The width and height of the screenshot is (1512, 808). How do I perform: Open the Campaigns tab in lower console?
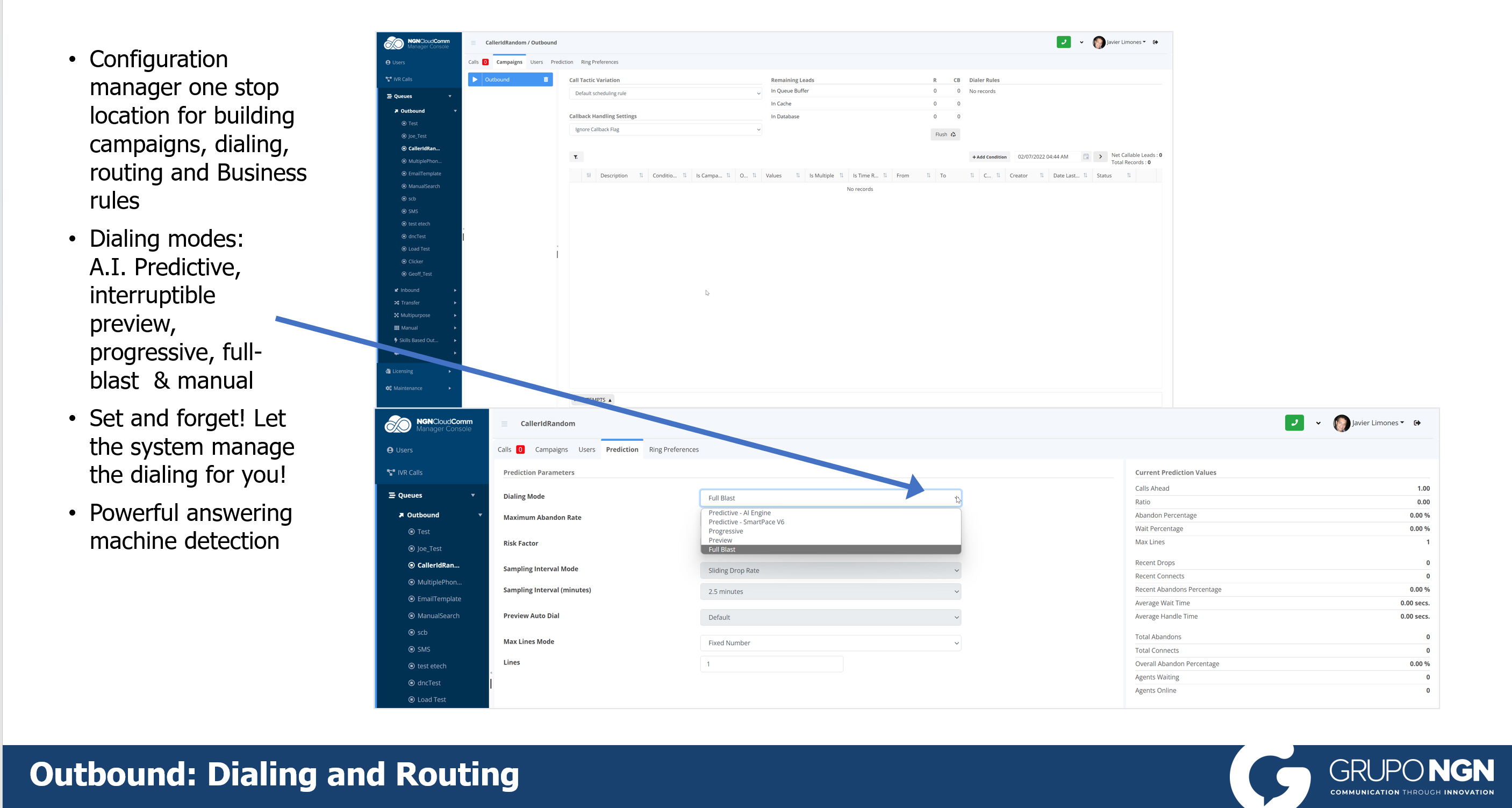point(550,449)
